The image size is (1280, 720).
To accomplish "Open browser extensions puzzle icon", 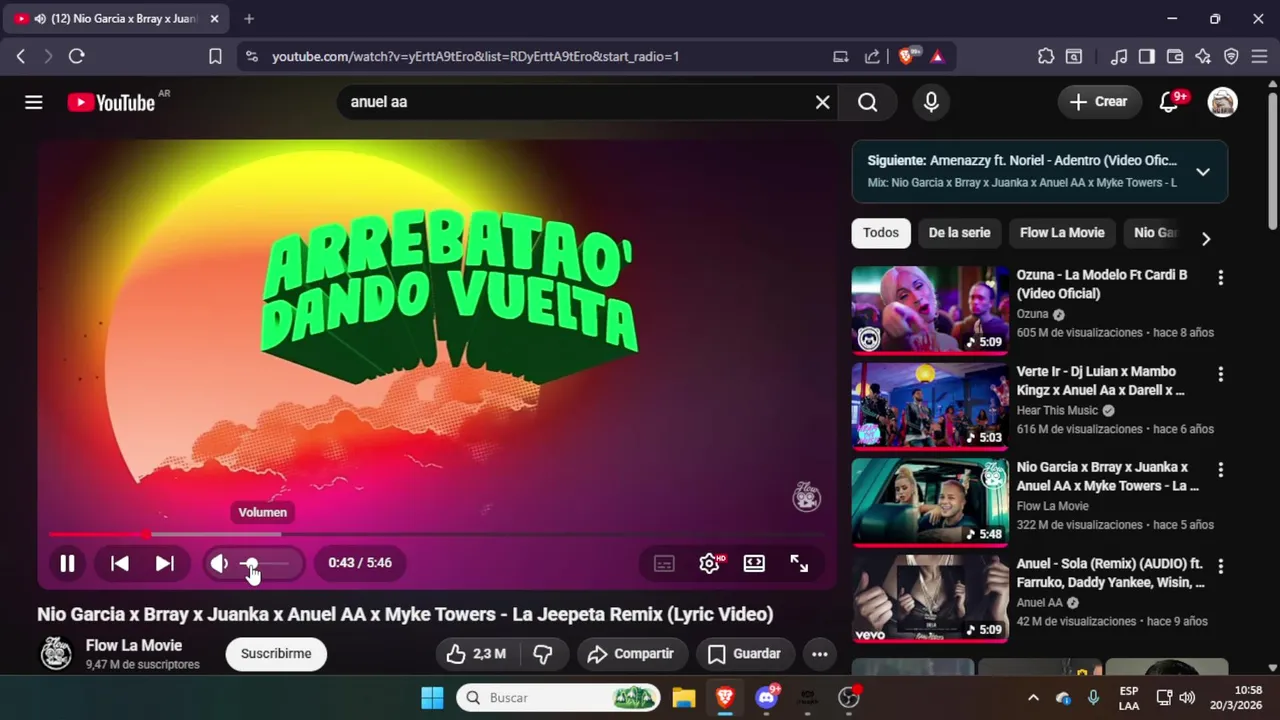I will click(x=1046, y=57).
